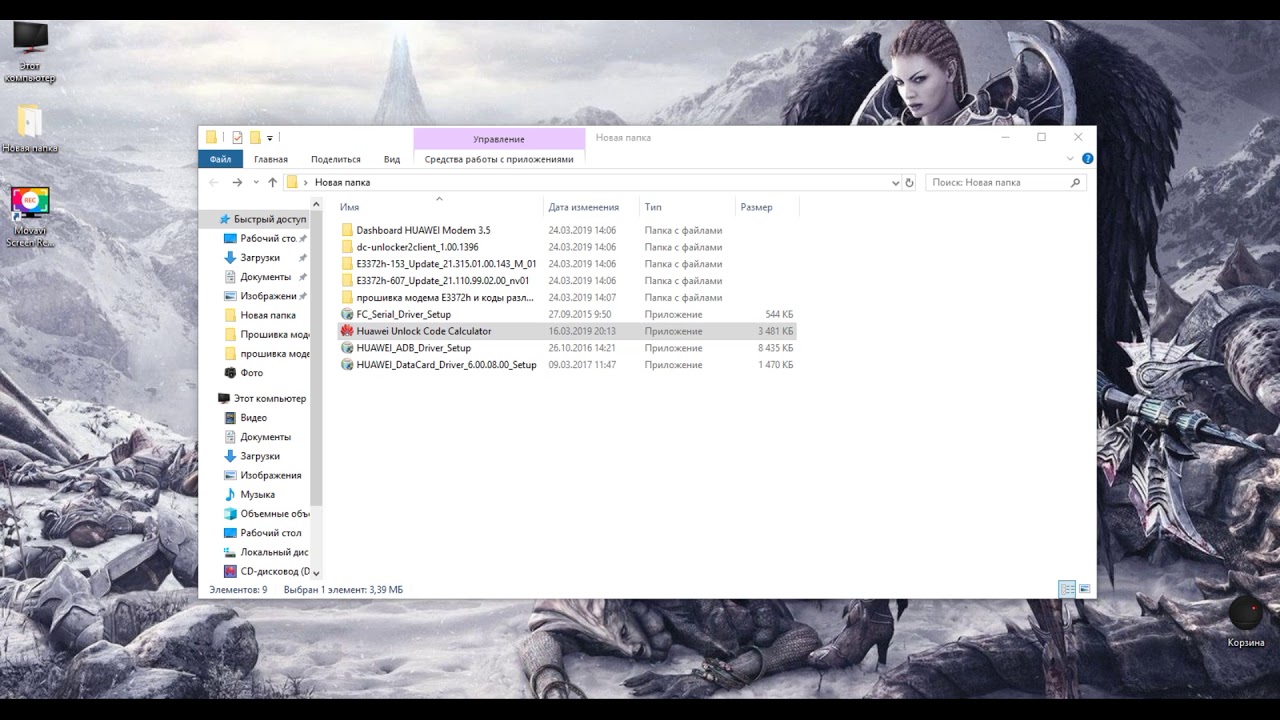Viewport: 1280px width, 720px height.
Task: Click the date 27.09.2015 9:50
Action: click(579, 314)
